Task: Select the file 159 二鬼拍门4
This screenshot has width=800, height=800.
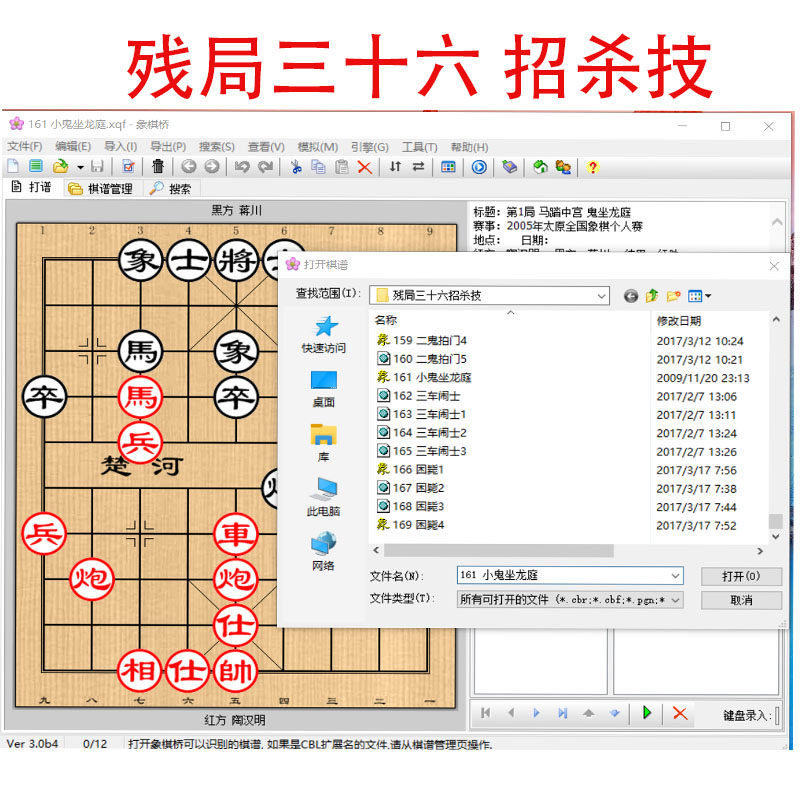Action: 421,340
